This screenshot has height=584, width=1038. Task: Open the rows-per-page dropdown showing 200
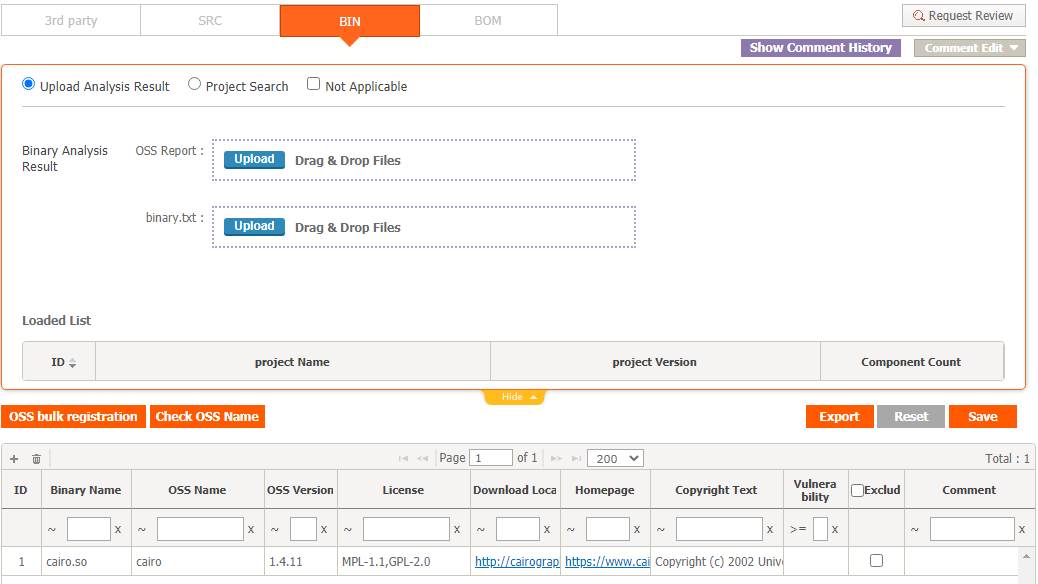616,458
